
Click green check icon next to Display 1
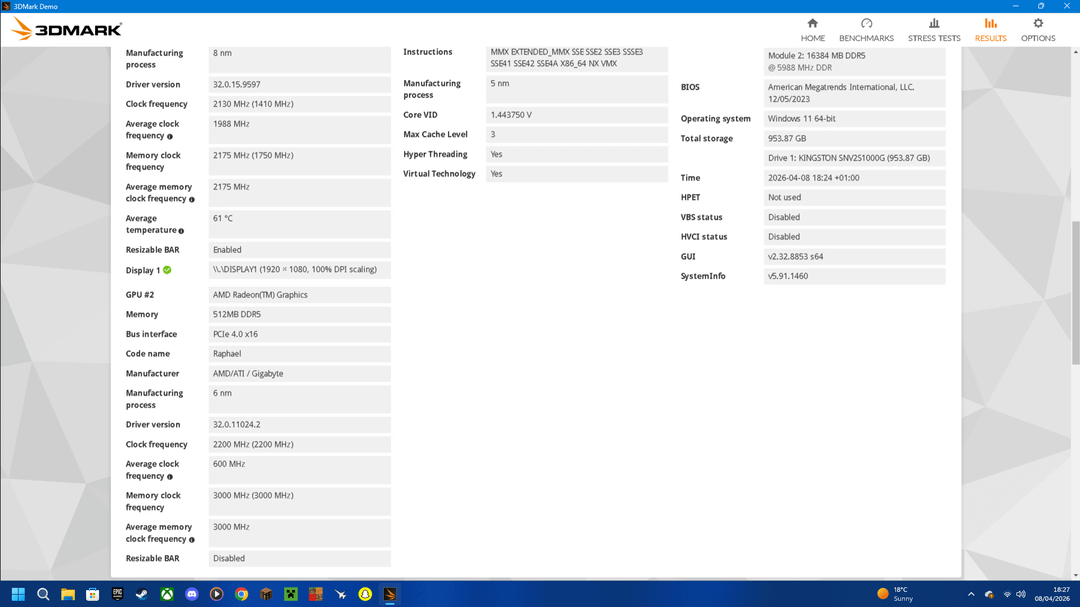coord(167,270)
